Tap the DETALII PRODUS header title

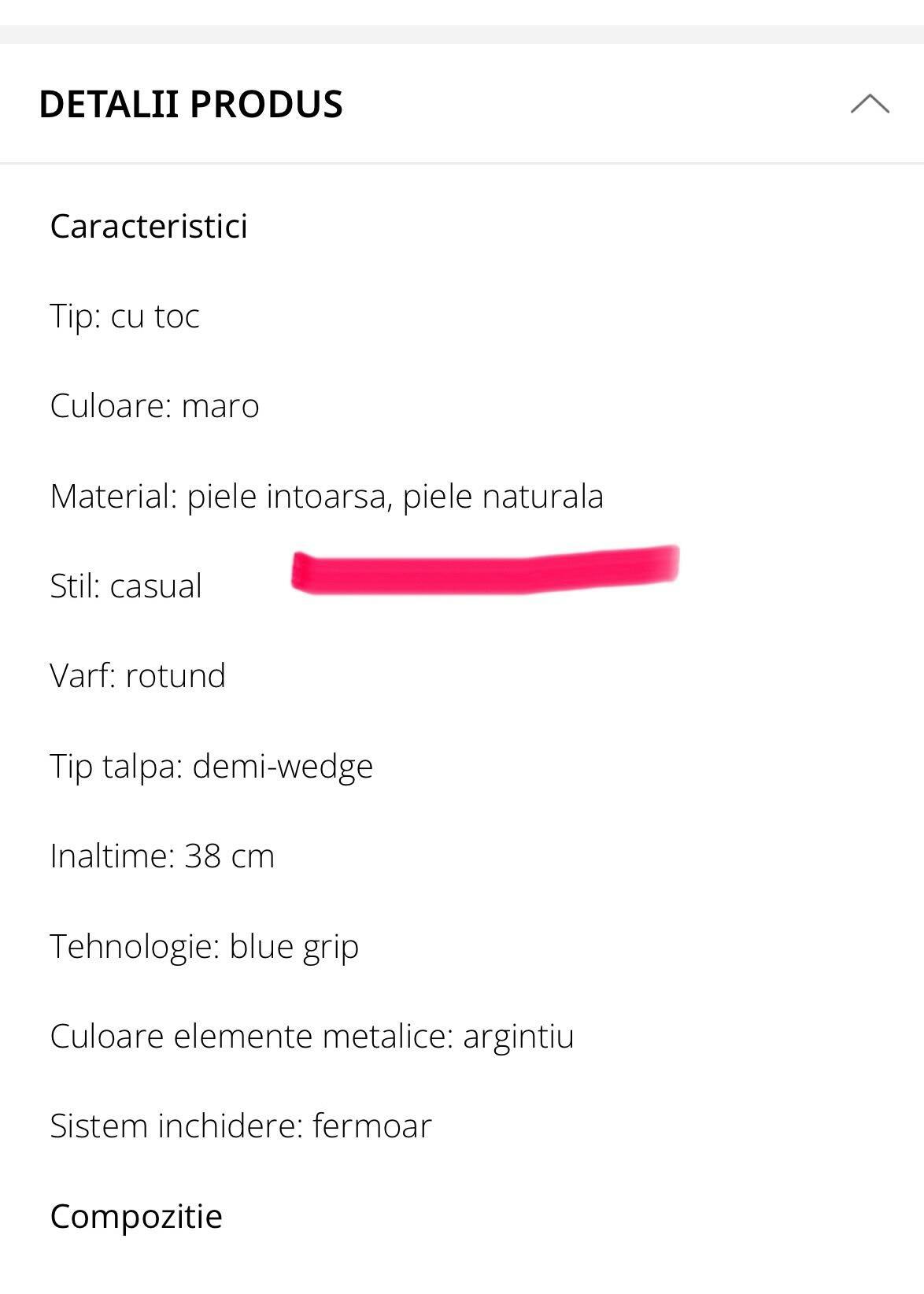pos(190,104)
